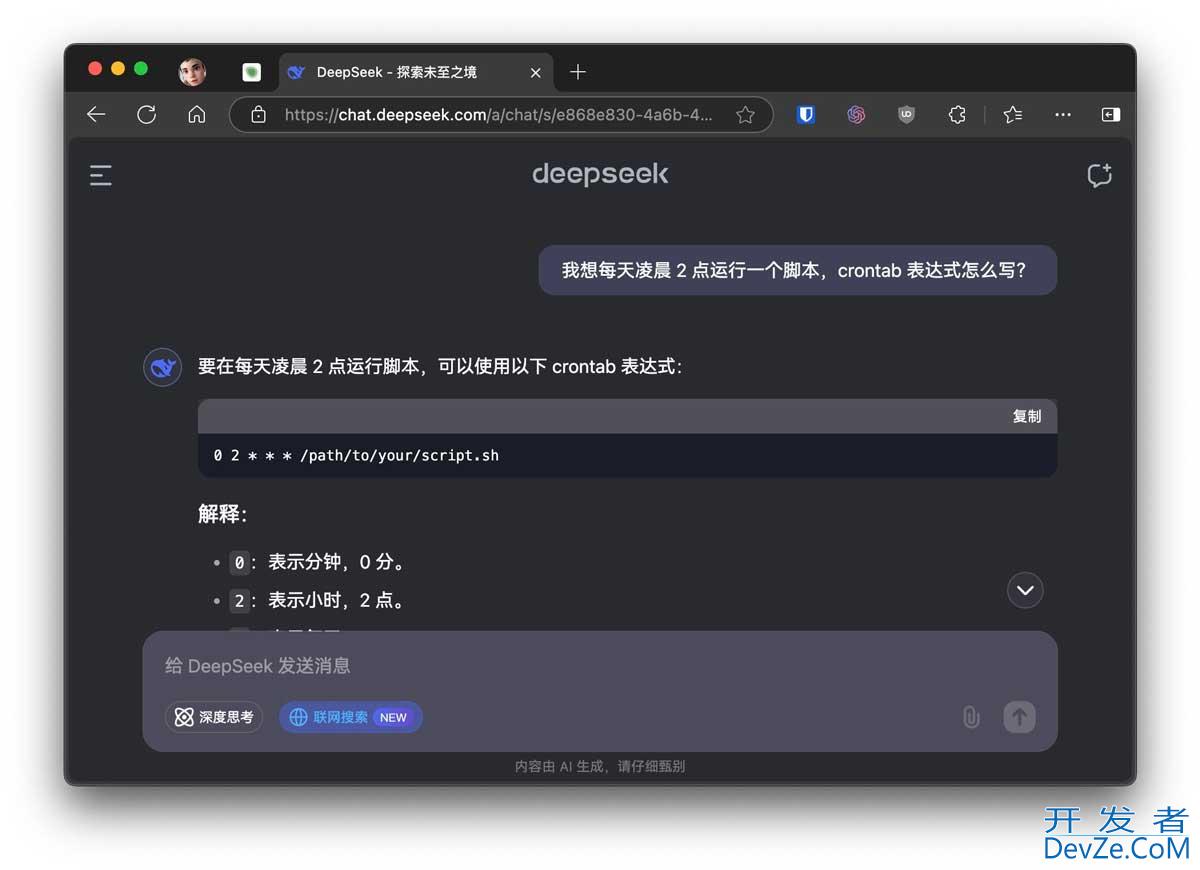The height and width of the screenshot is (870, 1200).
Task: Copy the code using the 复制 button
Action: (x=1027, y=416)
